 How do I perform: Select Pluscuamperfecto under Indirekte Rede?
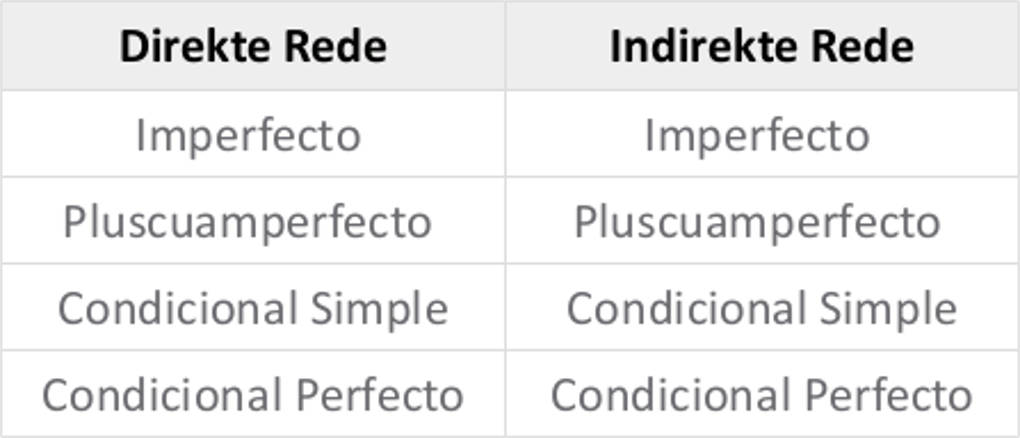757,222
